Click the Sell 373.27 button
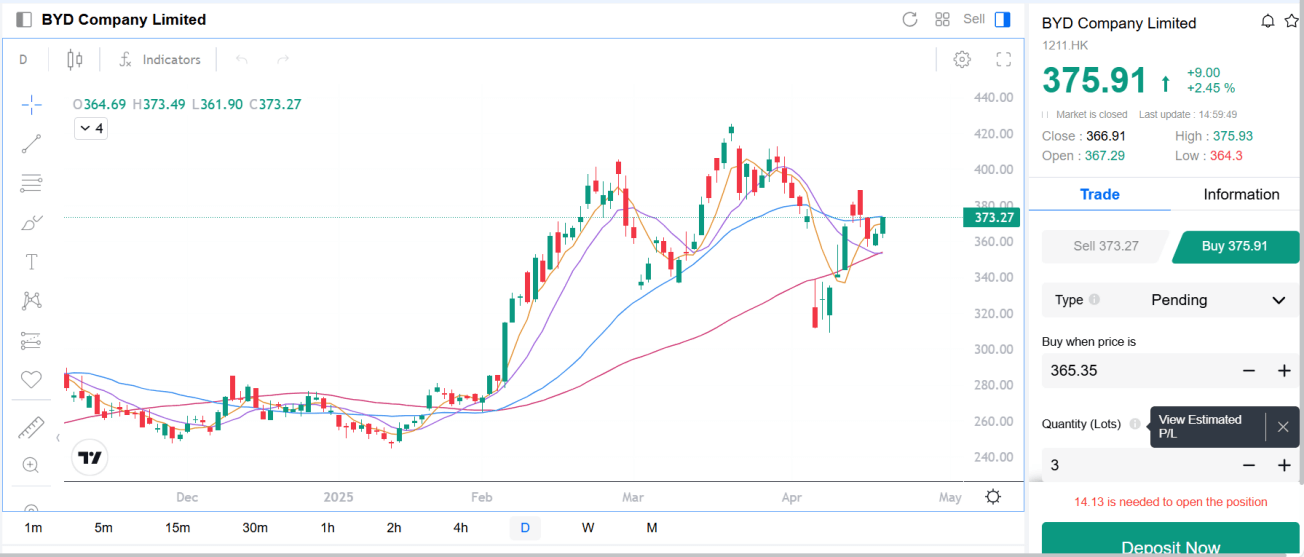1304x557 pixels. coord(1105,246)
